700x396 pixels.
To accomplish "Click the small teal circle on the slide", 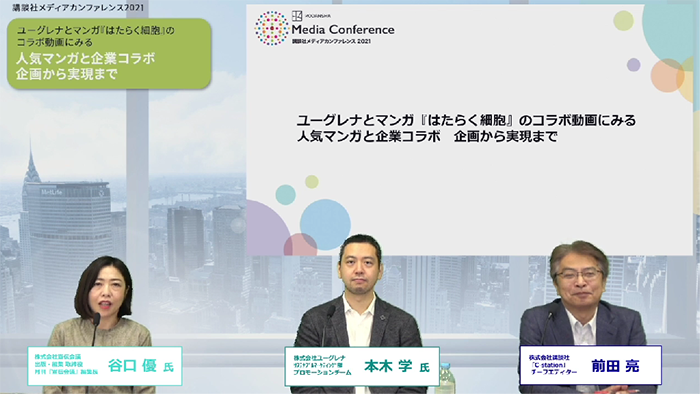I will click(x=286, y=195).
